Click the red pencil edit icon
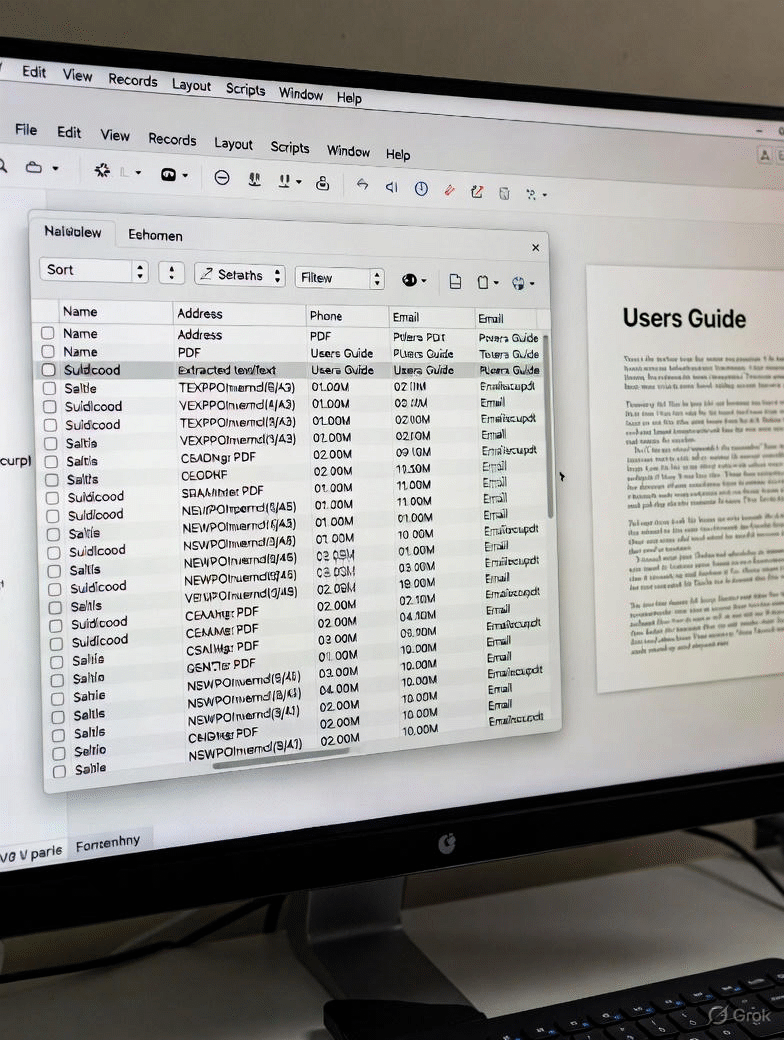 [449, 189]
